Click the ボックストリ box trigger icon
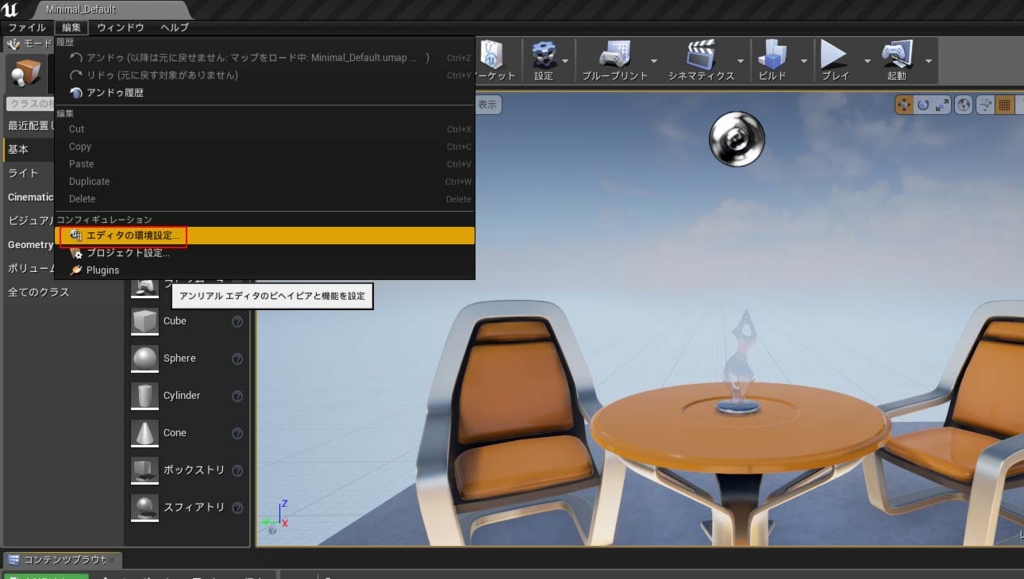1024x579 pixels. click(x=144, y=470)
